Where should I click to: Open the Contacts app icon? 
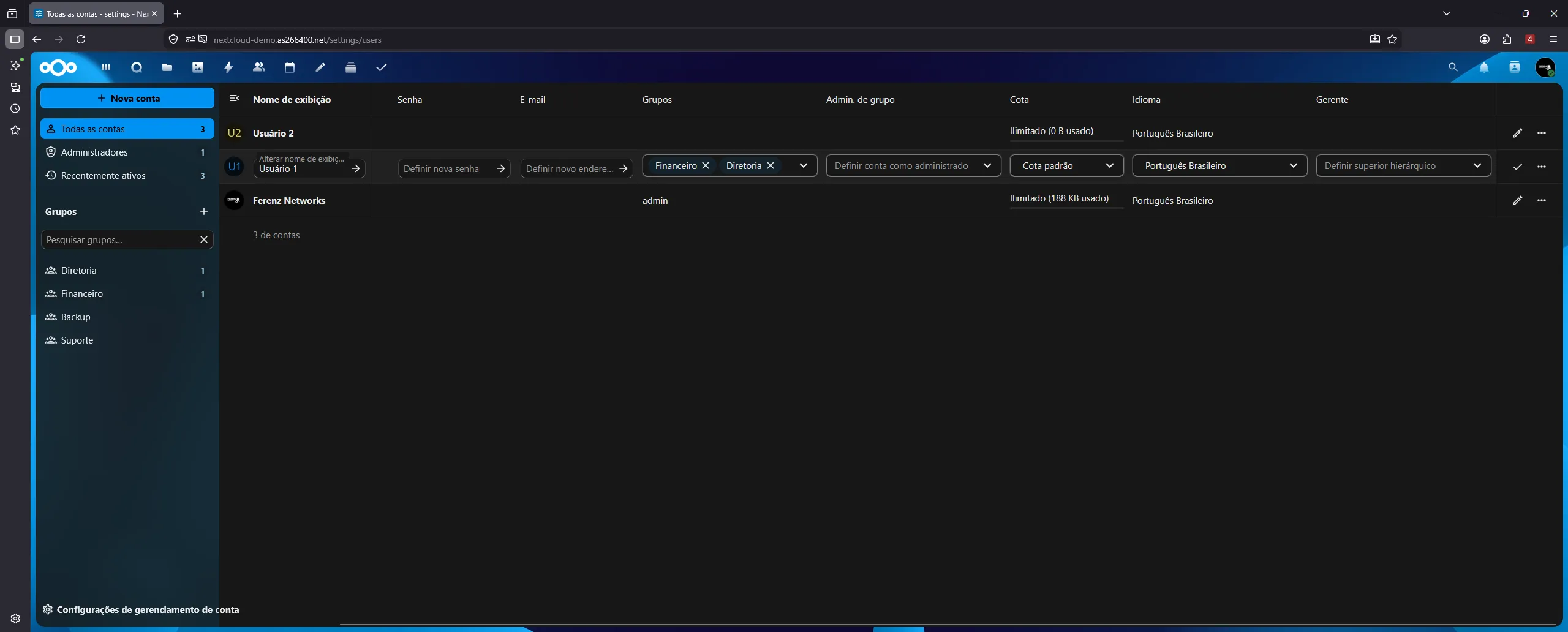259,67
